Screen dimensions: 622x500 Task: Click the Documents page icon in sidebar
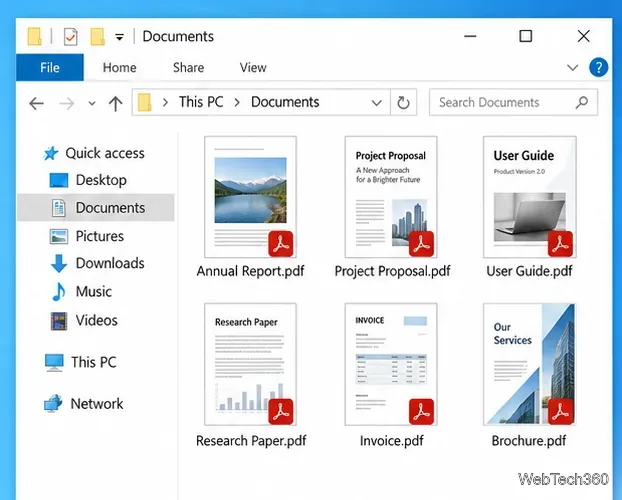click(x=58, y=208)
